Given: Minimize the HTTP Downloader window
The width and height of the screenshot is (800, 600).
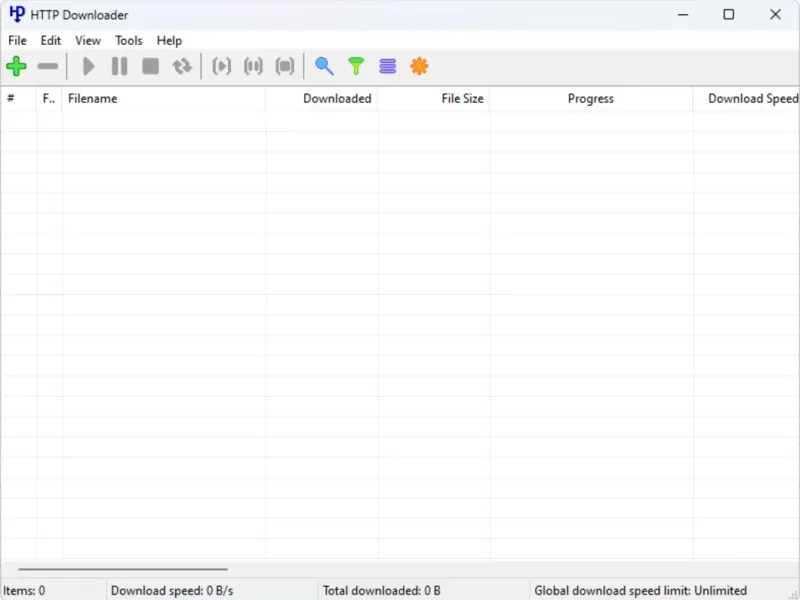Looking at the screenshot, I should tap(683, 14).
